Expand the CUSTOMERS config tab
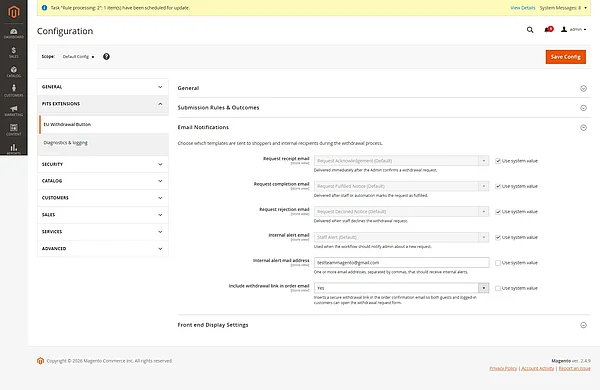Image resolution: width=600 pixels, height=390 pixels. (103, 198)
